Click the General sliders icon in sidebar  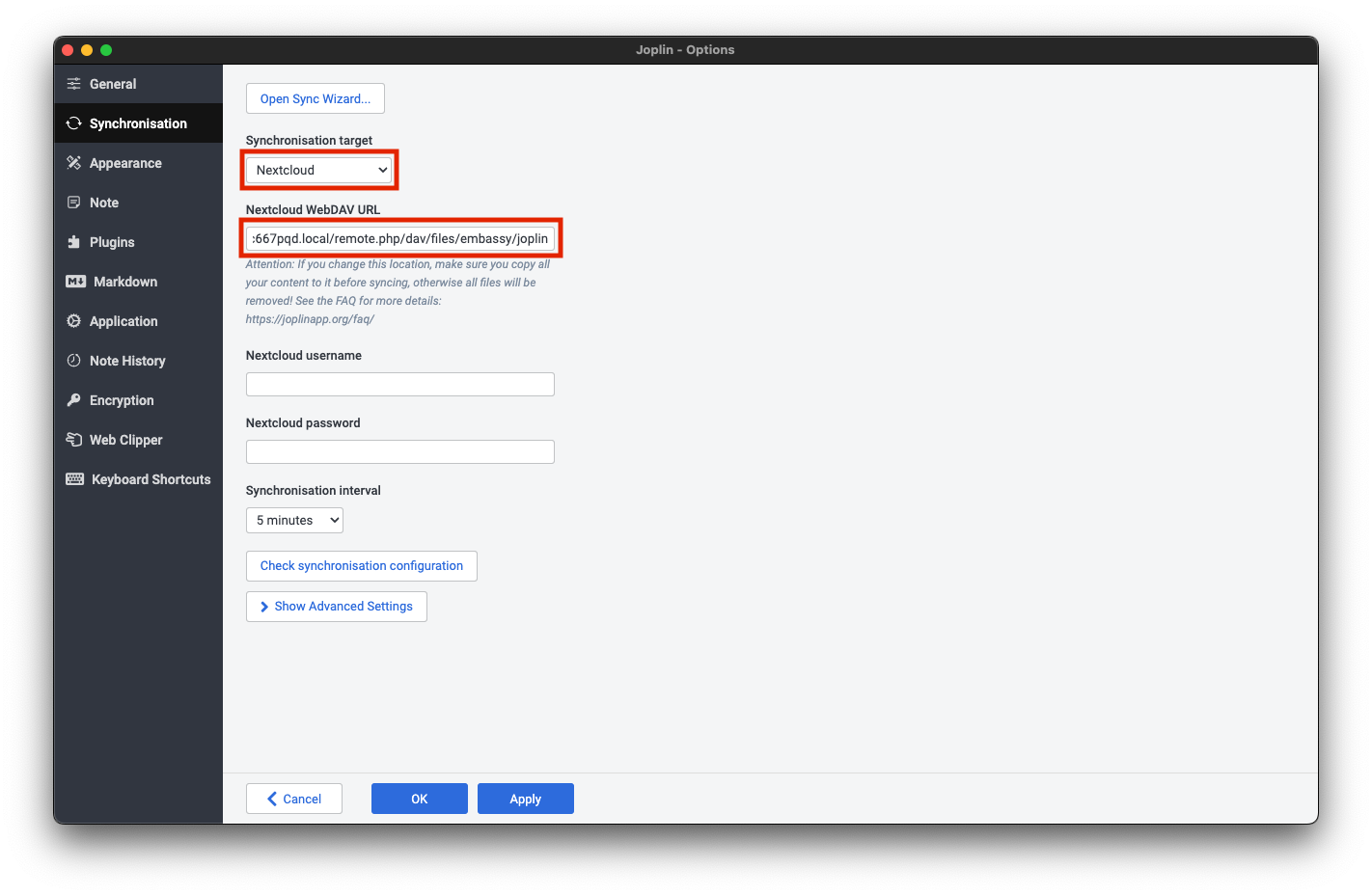tap(73, 84)
